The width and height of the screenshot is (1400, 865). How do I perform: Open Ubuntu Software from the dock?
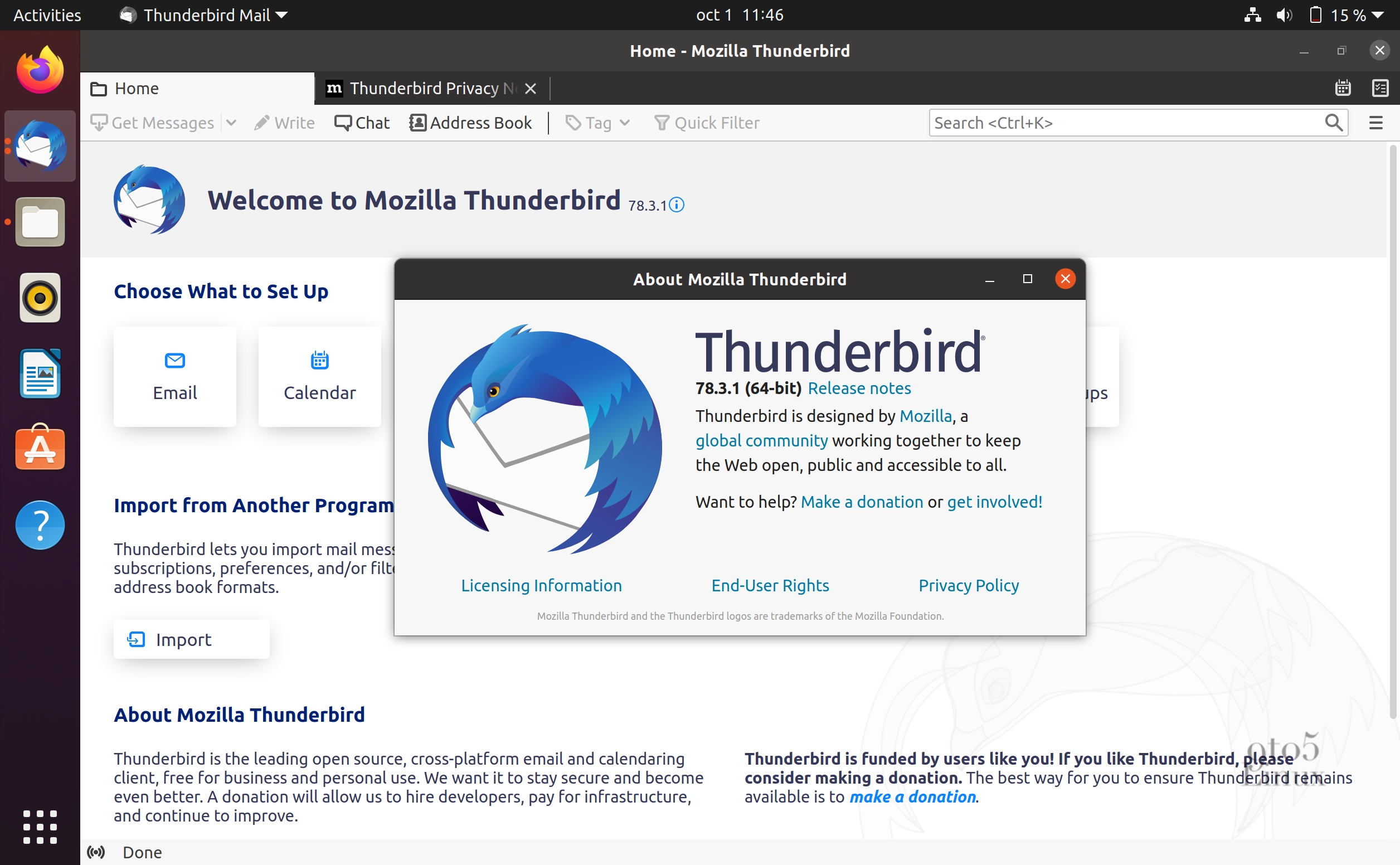(40, 449)
